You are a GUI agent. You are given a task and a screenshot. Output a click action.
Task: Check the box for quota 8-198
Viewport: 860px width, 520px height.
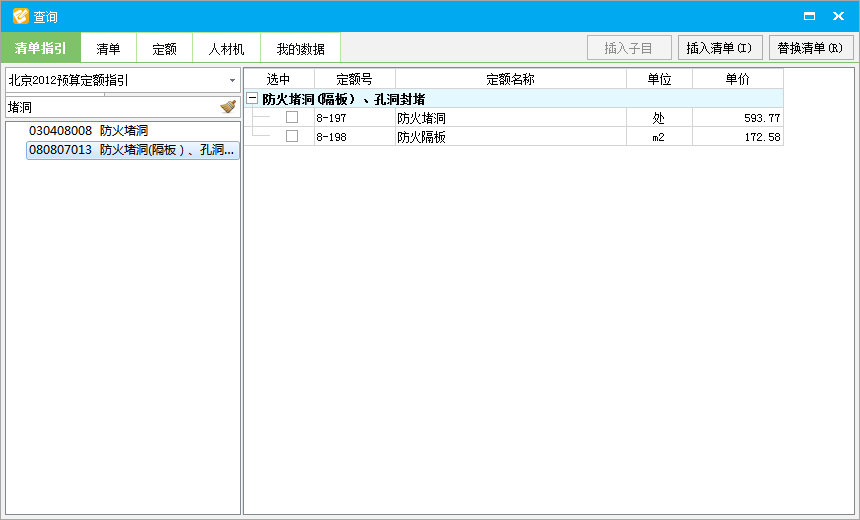[292, 136]
